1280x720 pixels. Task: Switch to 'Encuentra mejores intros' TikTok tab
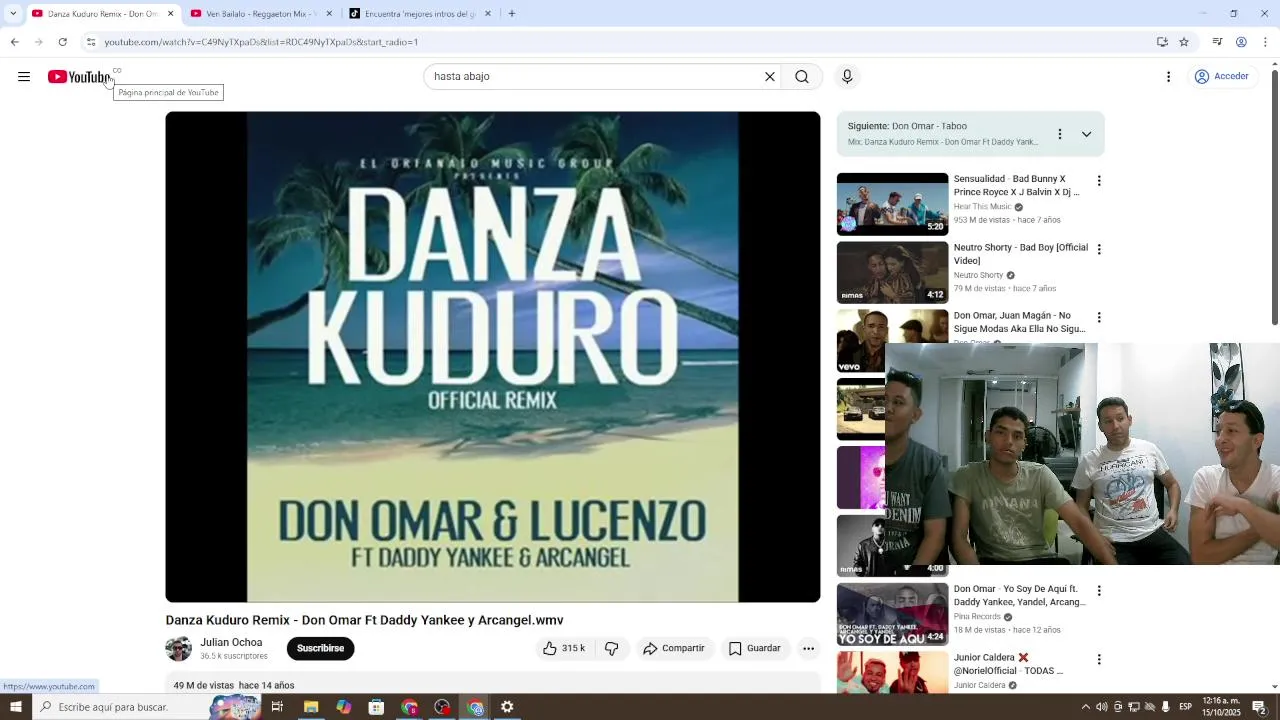(x=418, y=14)
